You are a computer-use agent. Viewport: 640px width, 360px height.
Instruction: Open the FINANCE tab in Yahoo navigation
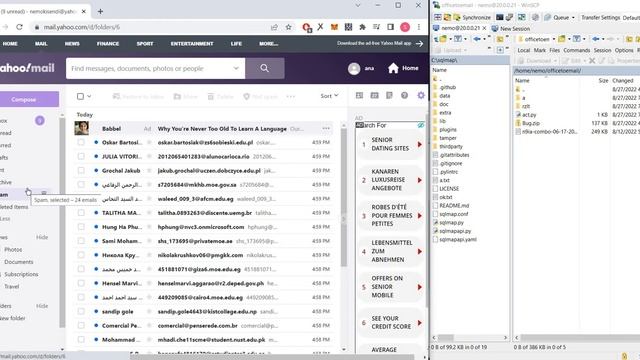108,44
